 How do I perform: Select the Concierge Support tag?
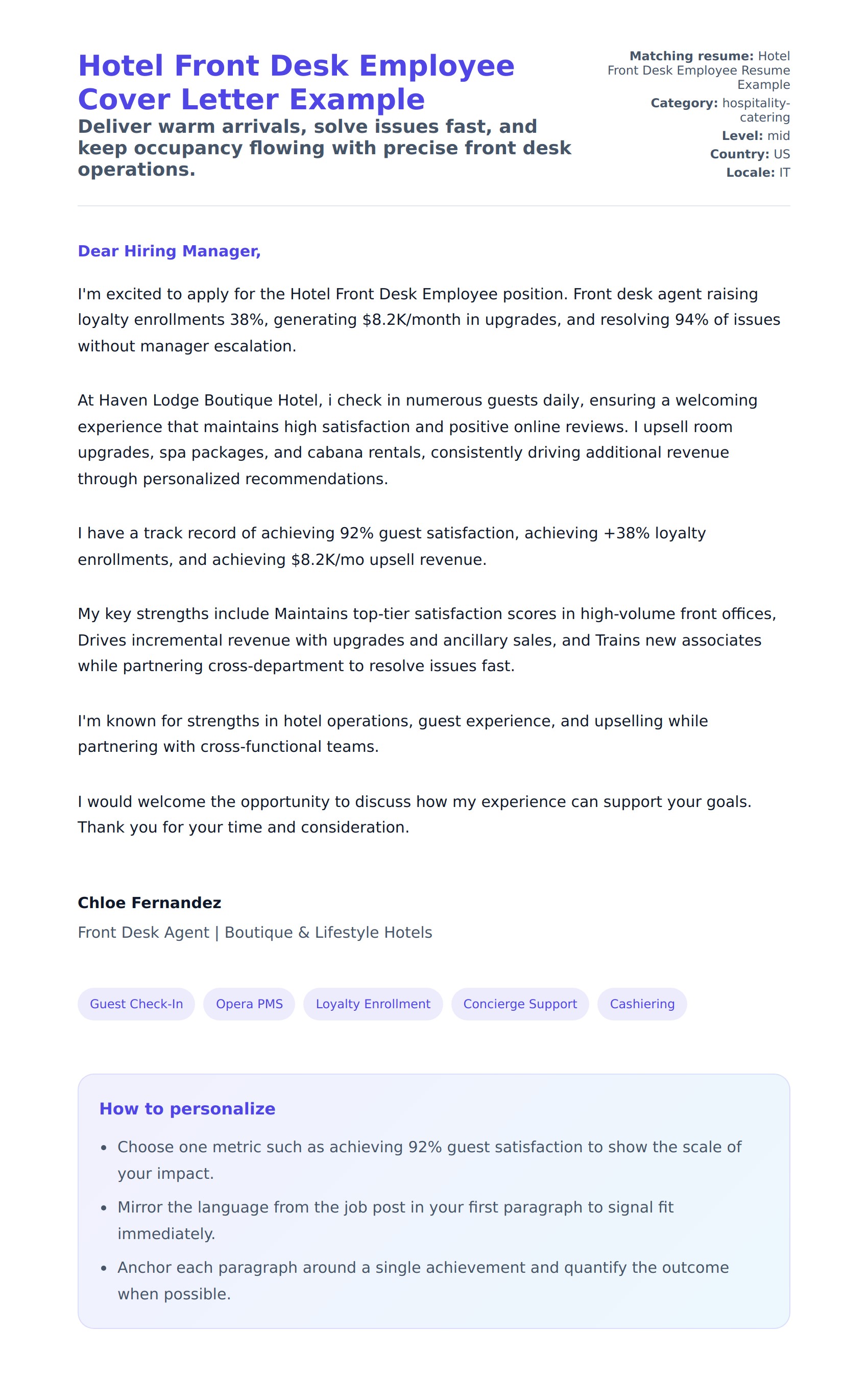[520, 1004]
